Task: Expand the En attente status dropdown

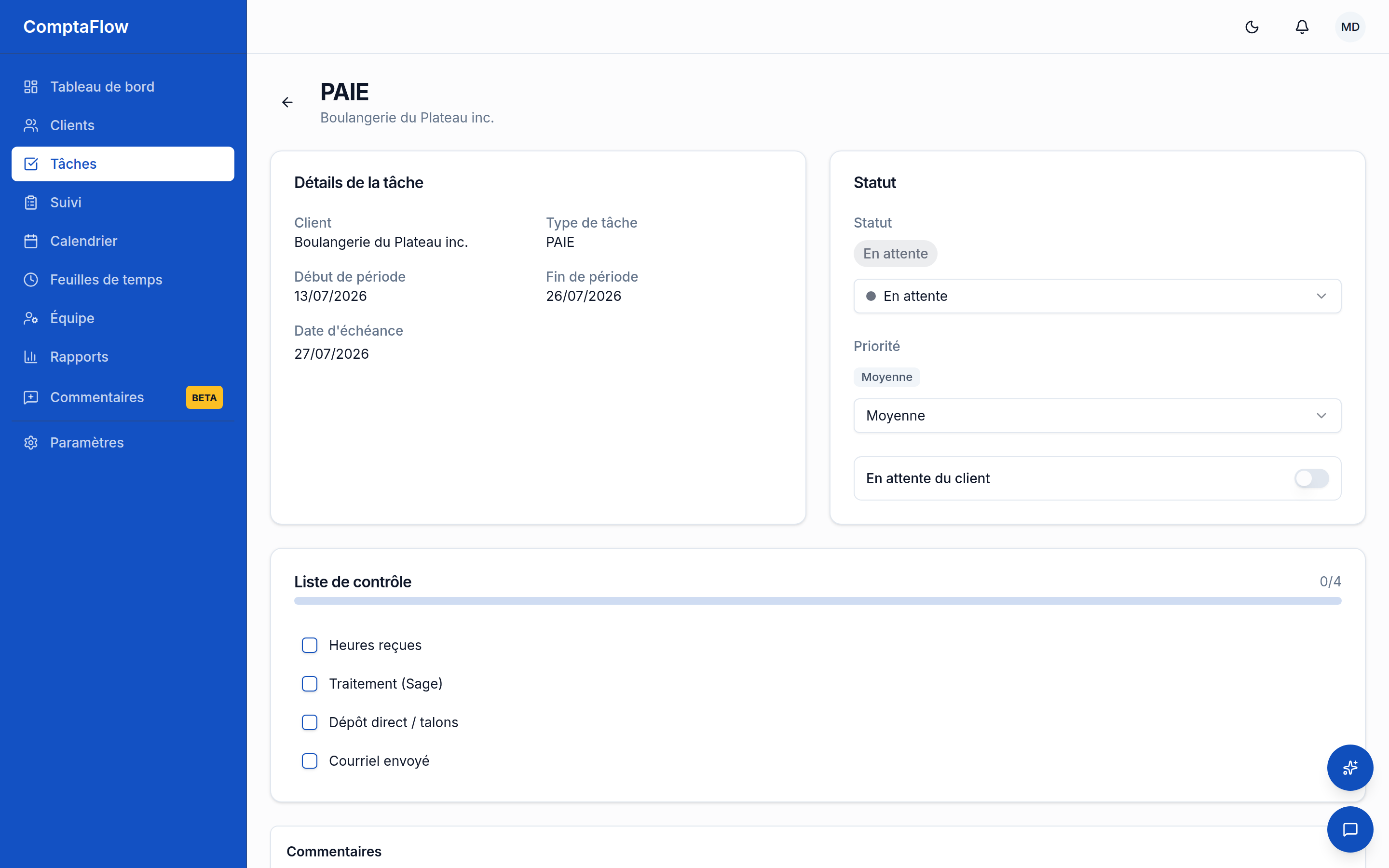Action: [x=1097, y=296]
